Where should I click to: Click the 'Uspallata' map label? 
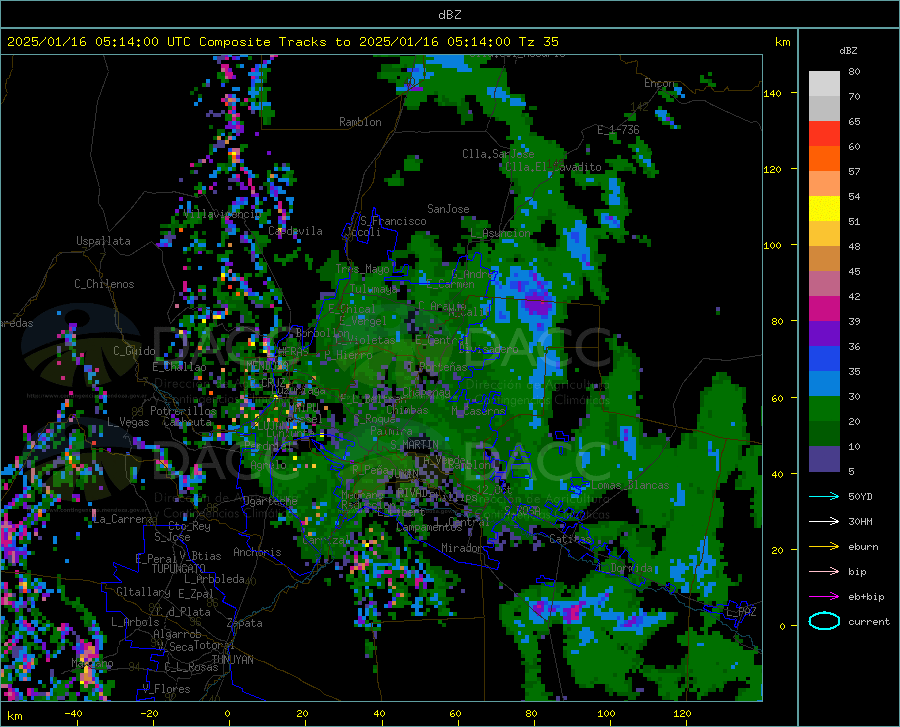tap(103, 241)
